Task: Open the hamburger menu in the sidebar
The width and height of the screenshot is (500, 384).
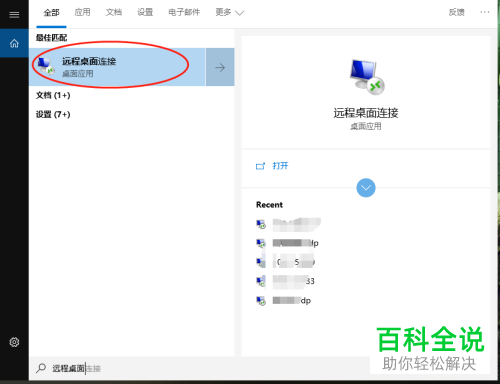Action: click(14, 14)
